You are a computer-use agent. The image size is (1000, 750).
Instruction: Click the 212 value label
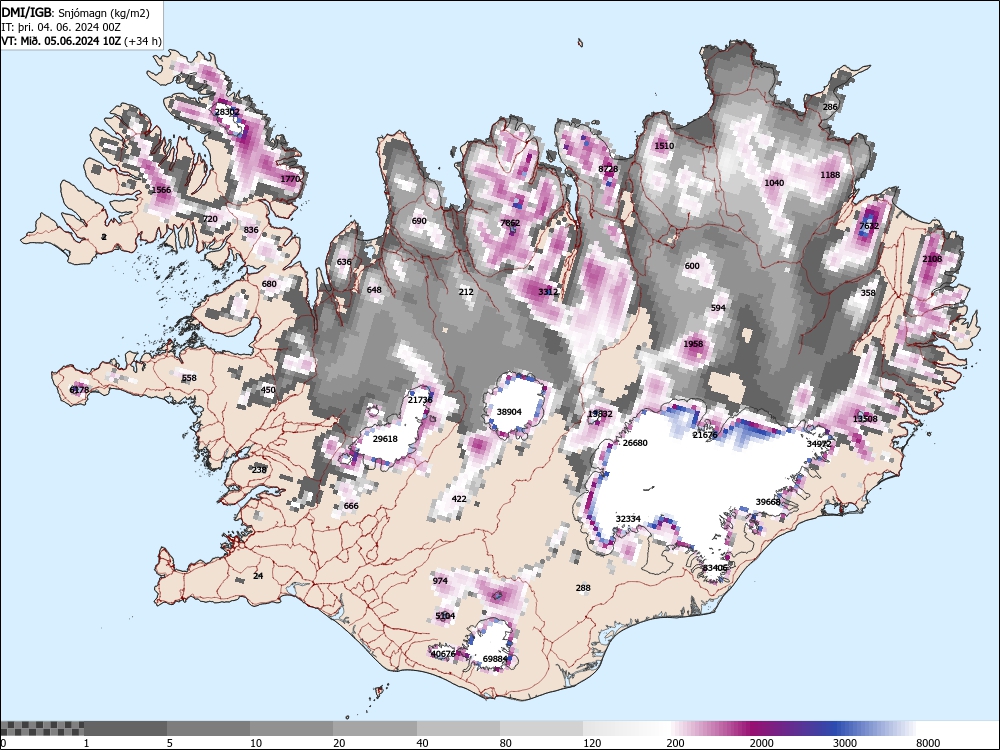point(466,291)
